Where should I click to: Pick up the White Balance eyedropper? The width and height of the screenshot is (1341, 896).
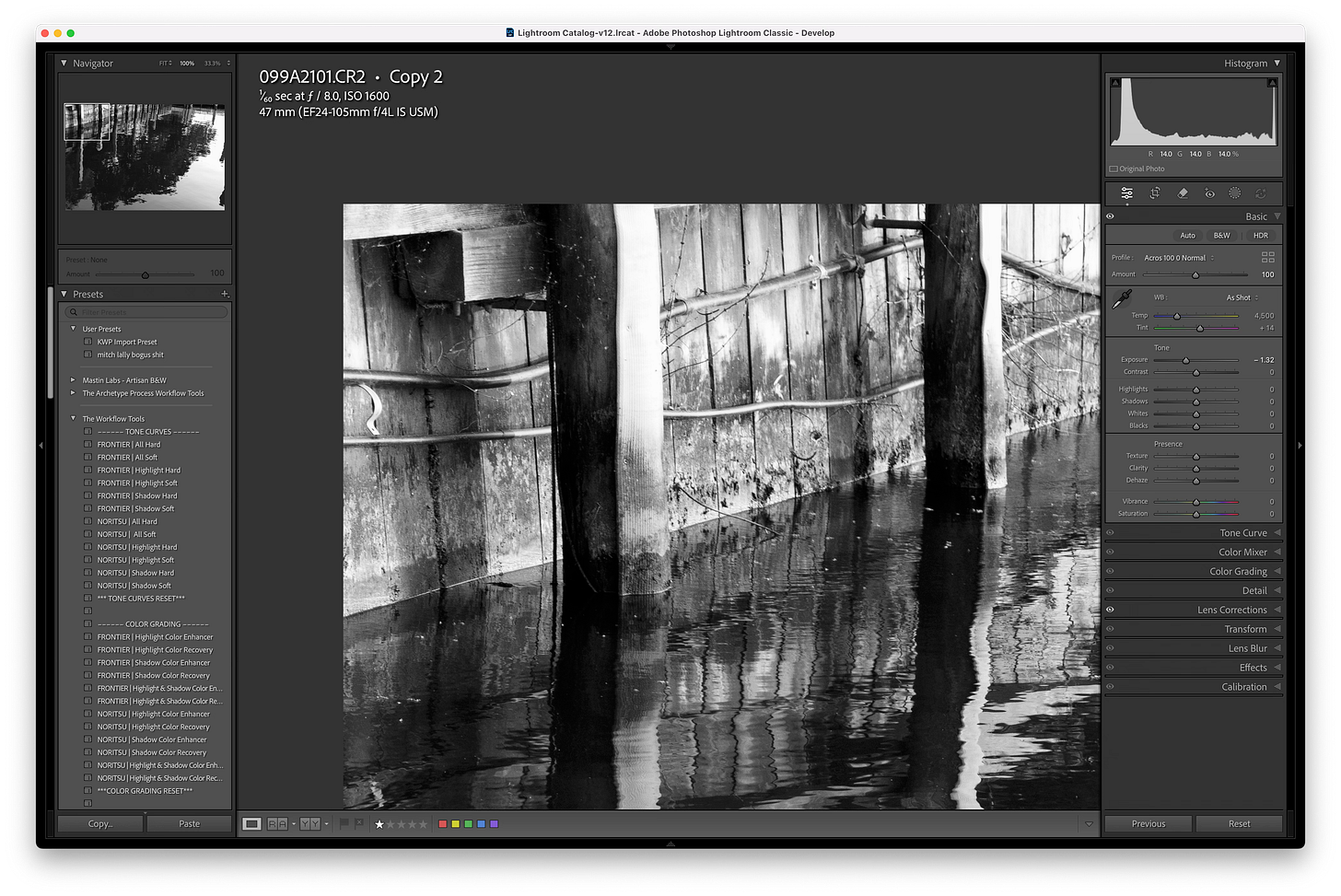pyautogui.click(x=1124, y=299)
